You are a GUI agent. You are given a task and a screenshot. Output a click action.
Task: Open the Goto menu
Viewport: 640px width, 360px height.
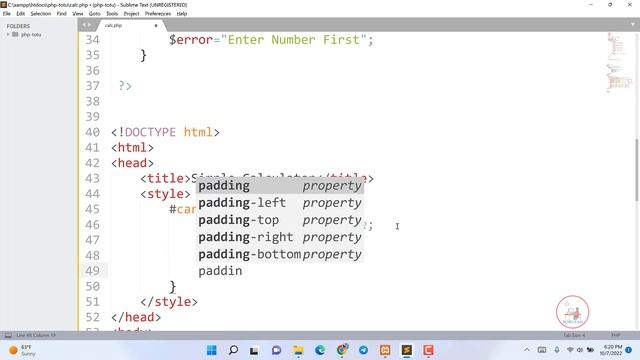point(94,13)
